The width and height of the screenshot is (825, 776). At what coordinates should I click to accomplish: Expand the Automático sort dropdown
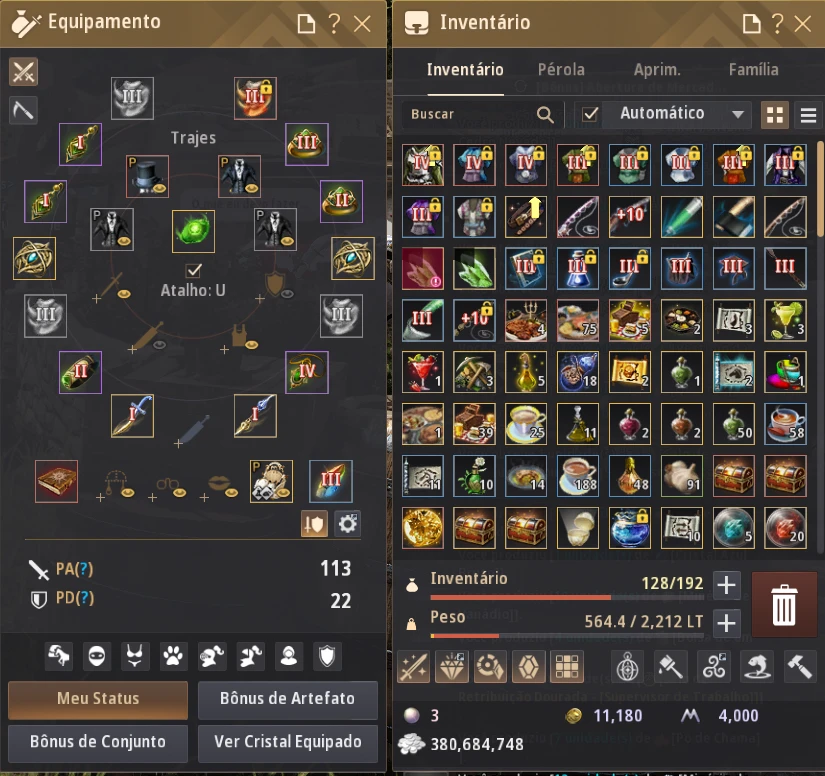point(738,114)
